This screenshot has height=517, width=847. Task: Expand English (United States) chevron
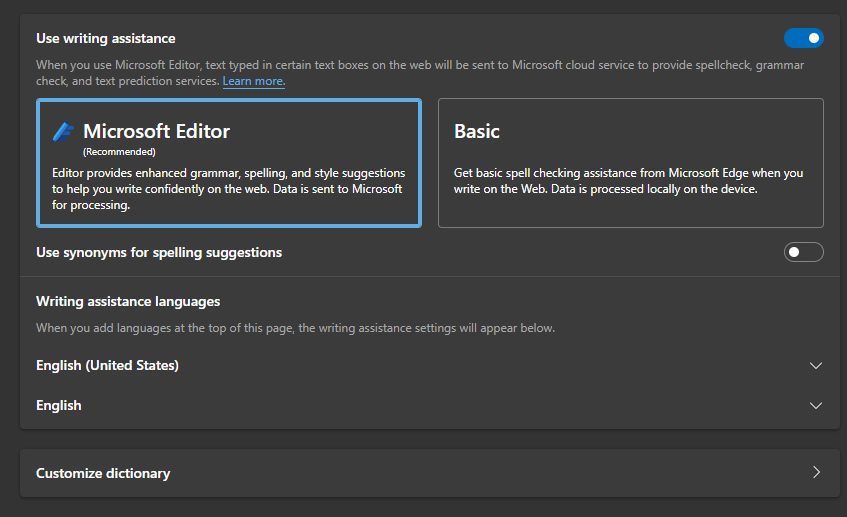pyautogui.click(x=816, y=366)
